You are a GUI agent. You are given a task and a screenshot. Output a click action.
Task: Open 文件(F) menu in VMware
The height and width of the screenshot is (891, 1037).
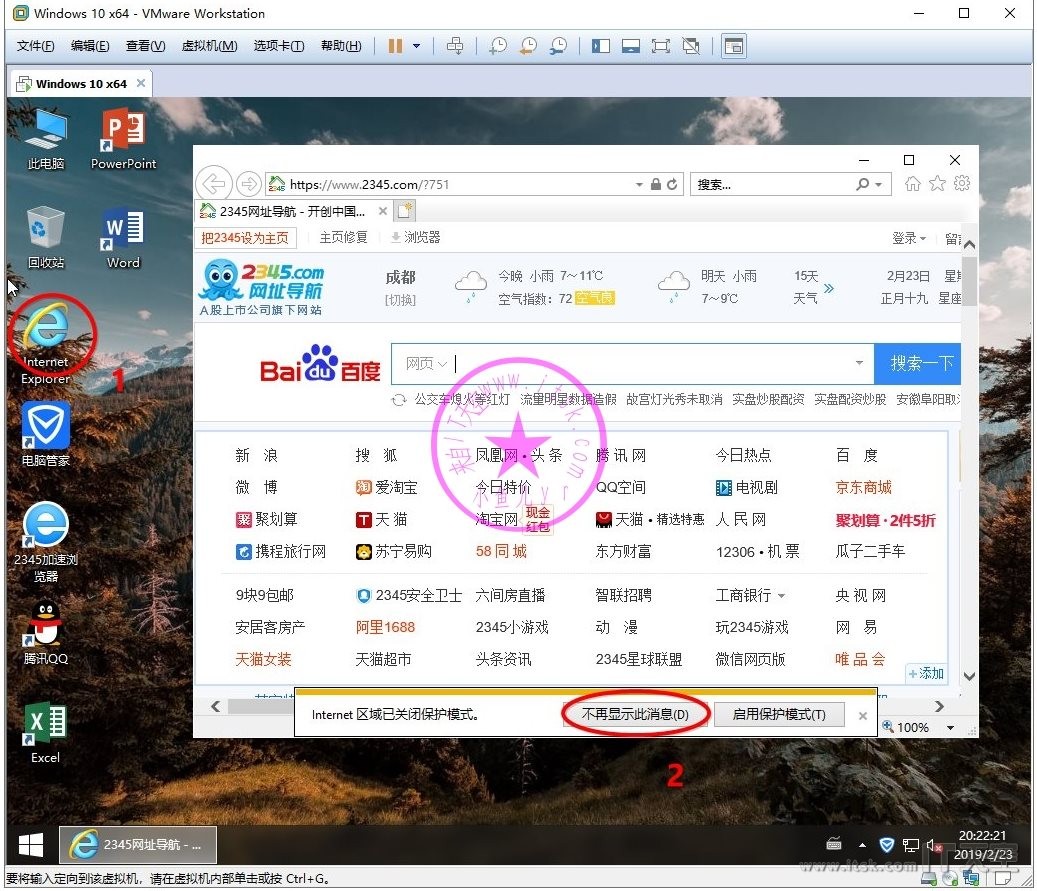[35, 46]
